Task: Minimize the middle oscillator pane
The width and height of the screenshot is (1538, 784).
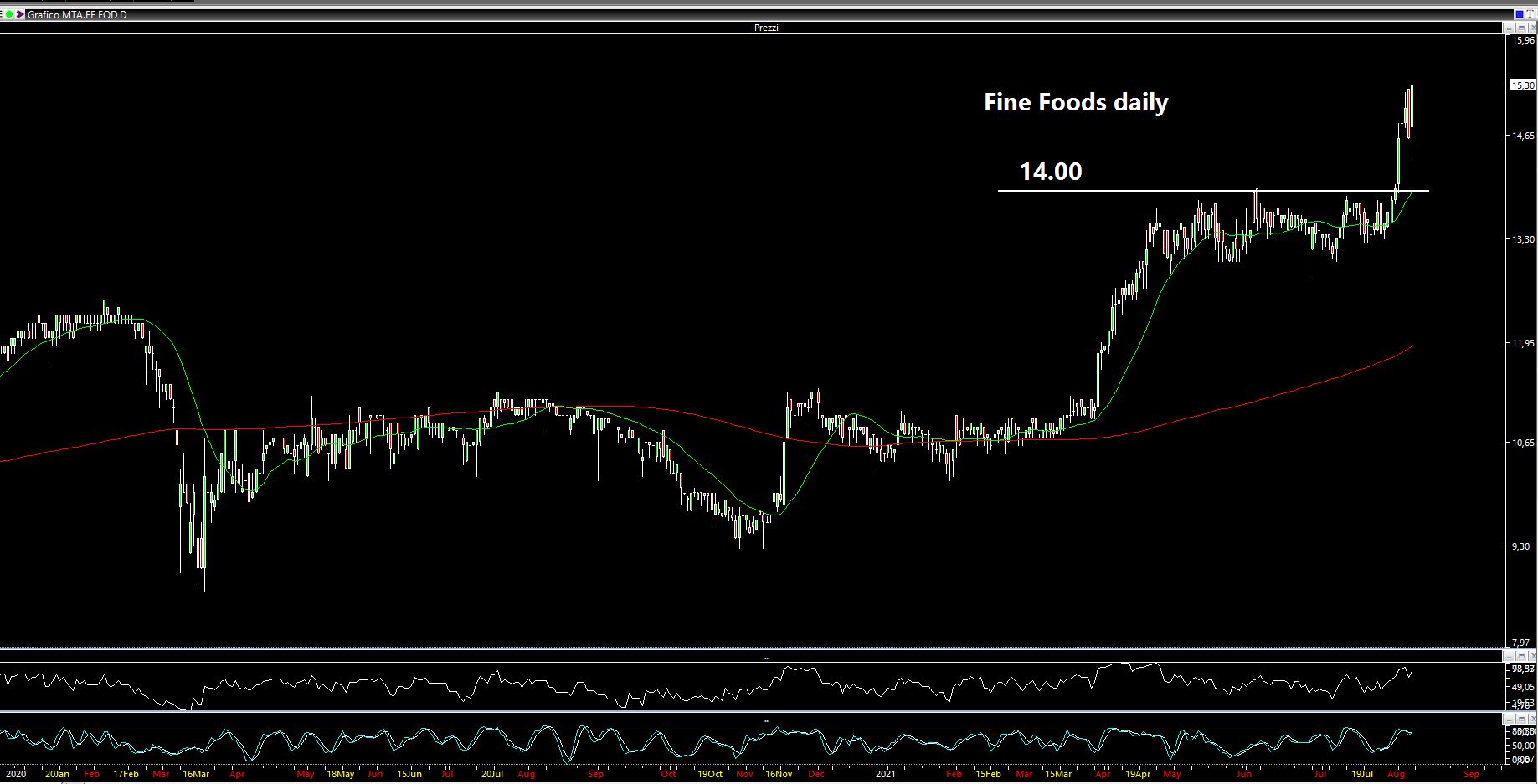Action: 1509,657
